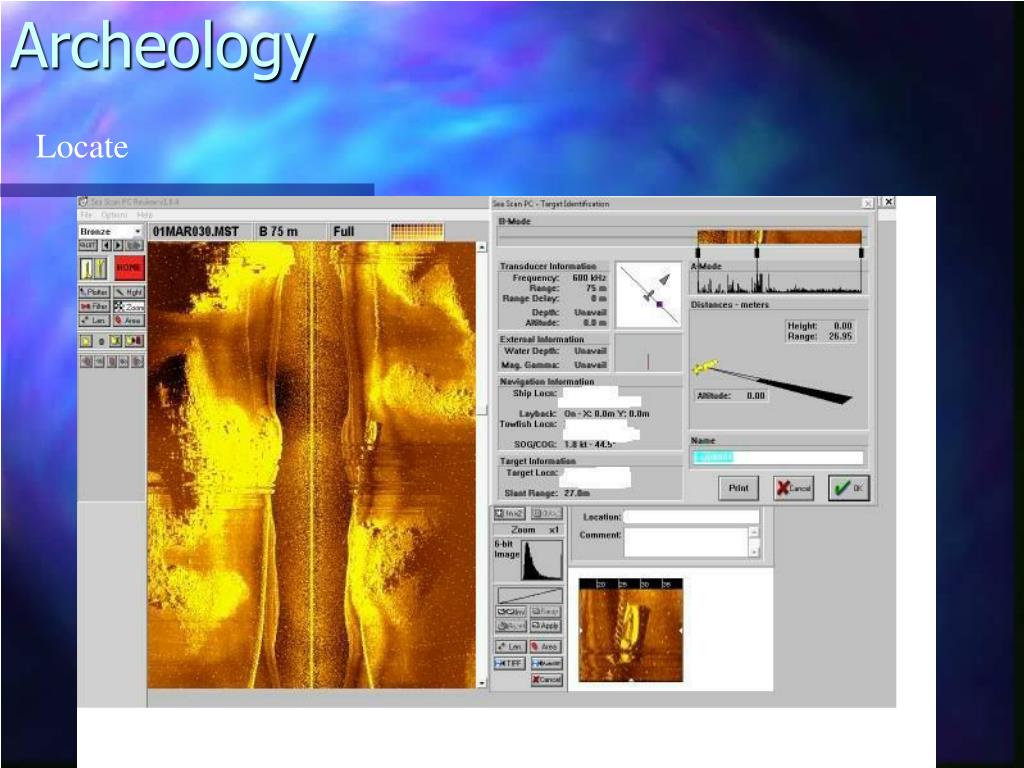1024x768 pixels.
Task: Click the first yellow marker icon
Action: (x=86, y=341)
